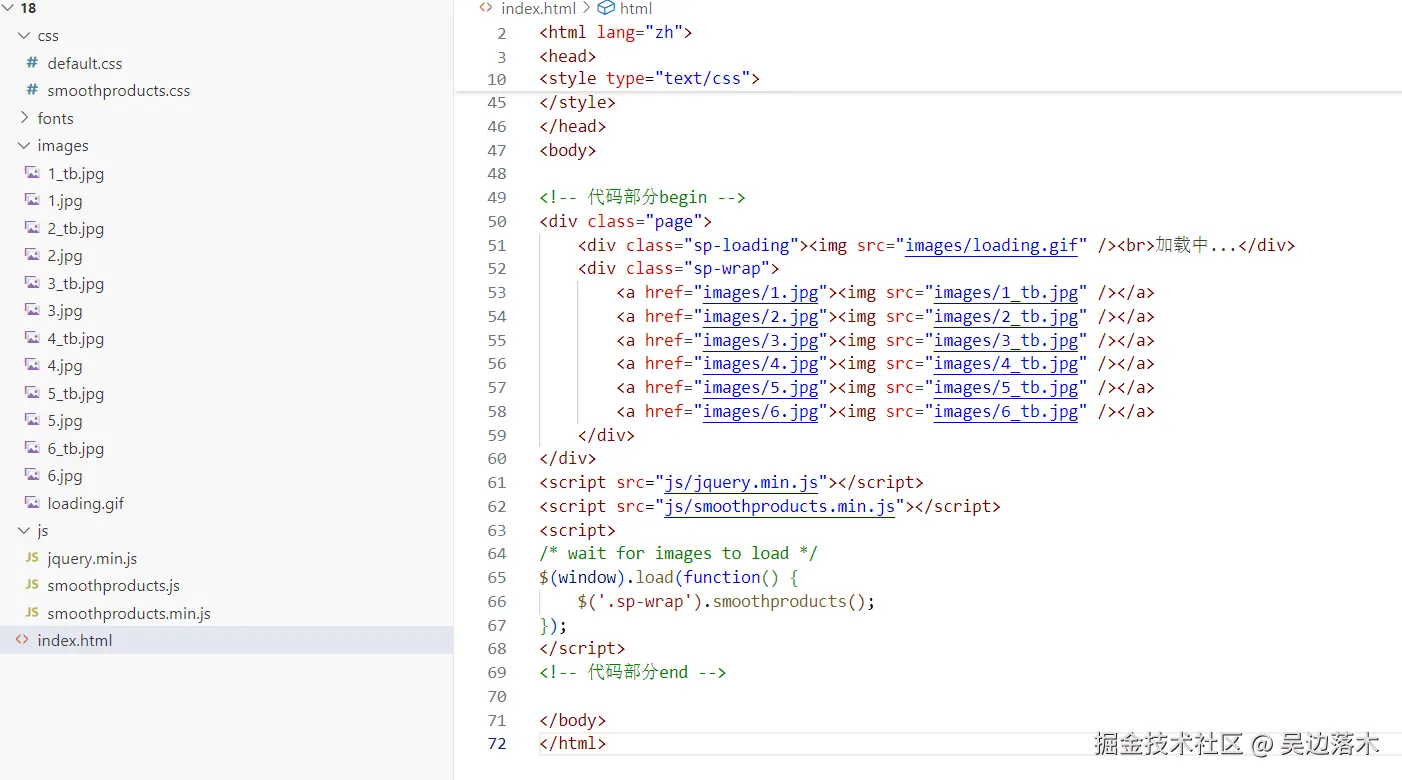The image size is (1402, 780).
Task: Click the $(window).load(function() line
Action: (668, 577)
